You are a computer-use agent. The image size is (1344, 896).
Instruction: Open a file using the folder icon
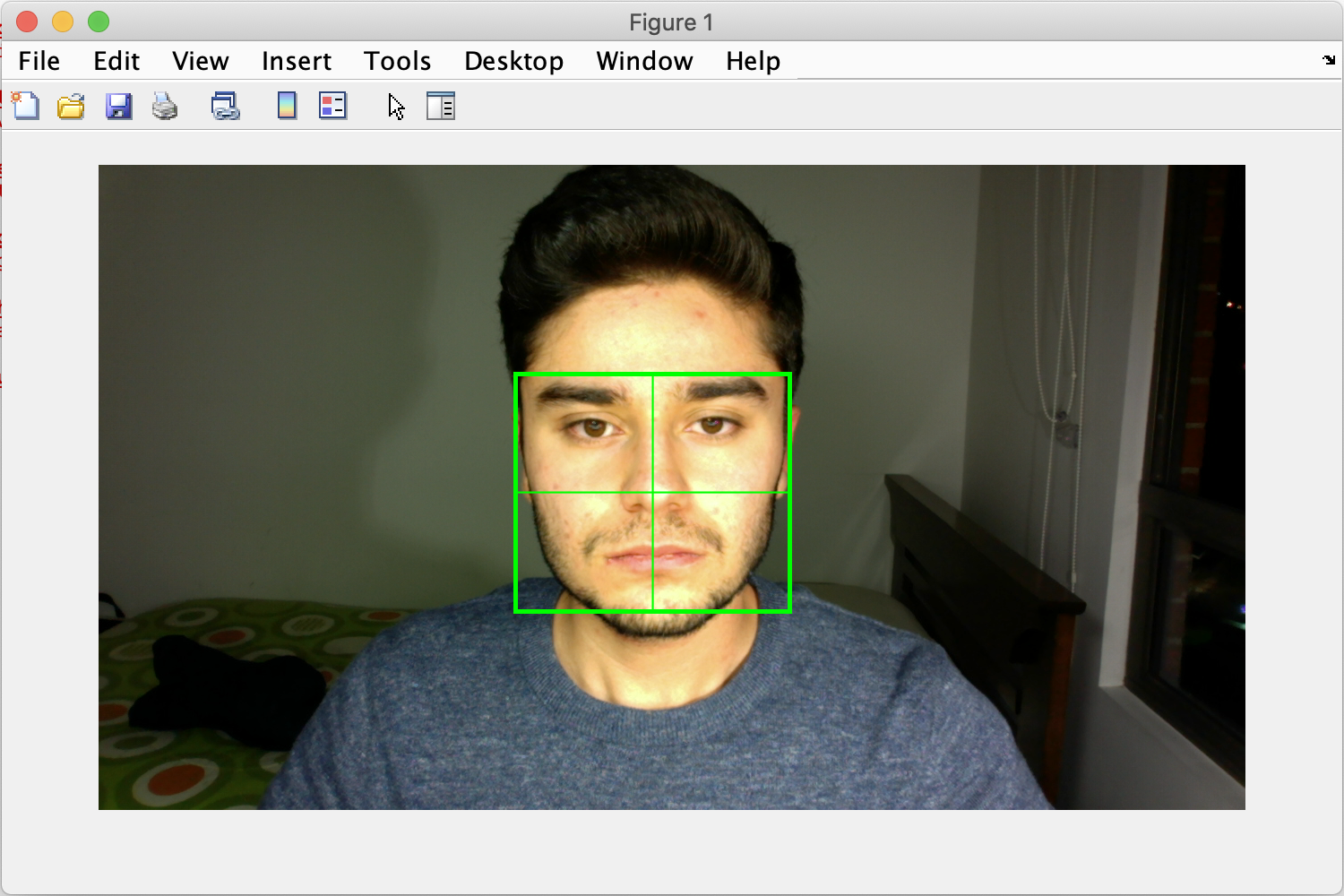click(x=71, y=107)
